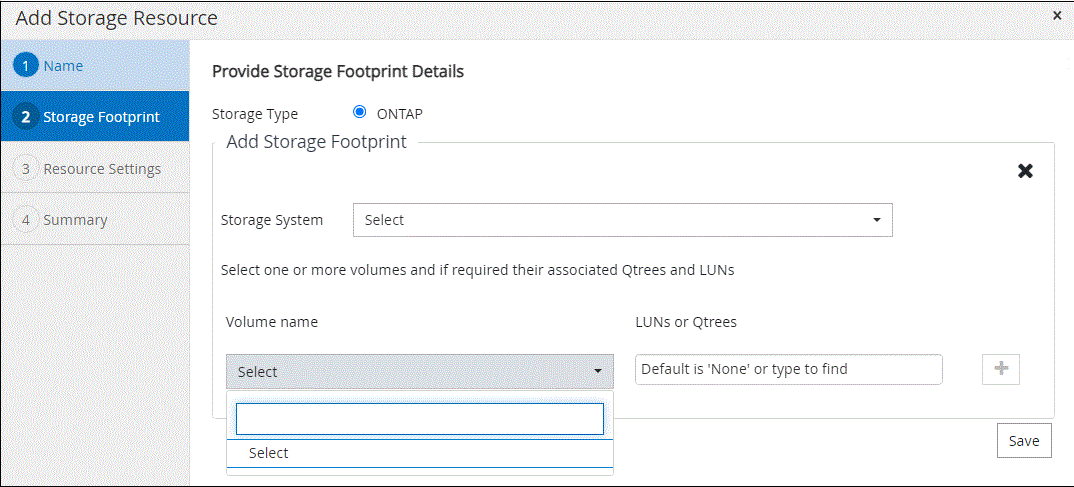
Task: Click the LUNs or Qtrees text field
Action: click(788, 369)
